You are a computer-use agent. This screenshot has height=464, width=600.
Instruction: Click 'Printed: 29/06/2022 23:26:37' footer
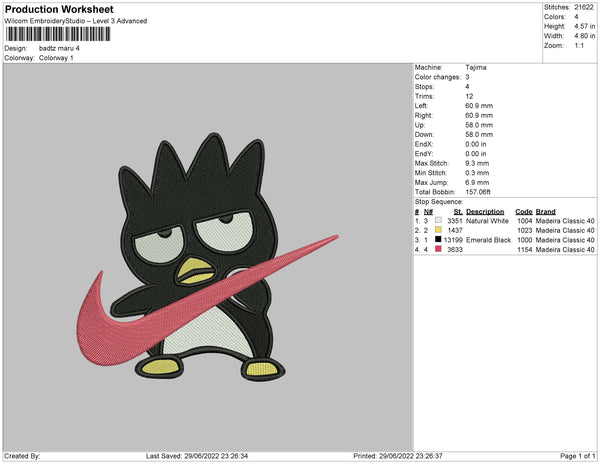[398, 456]
